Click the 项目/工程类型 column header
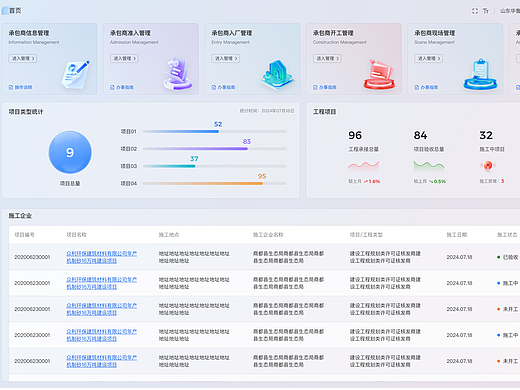 pyautogui.click(x=366, y=235)
